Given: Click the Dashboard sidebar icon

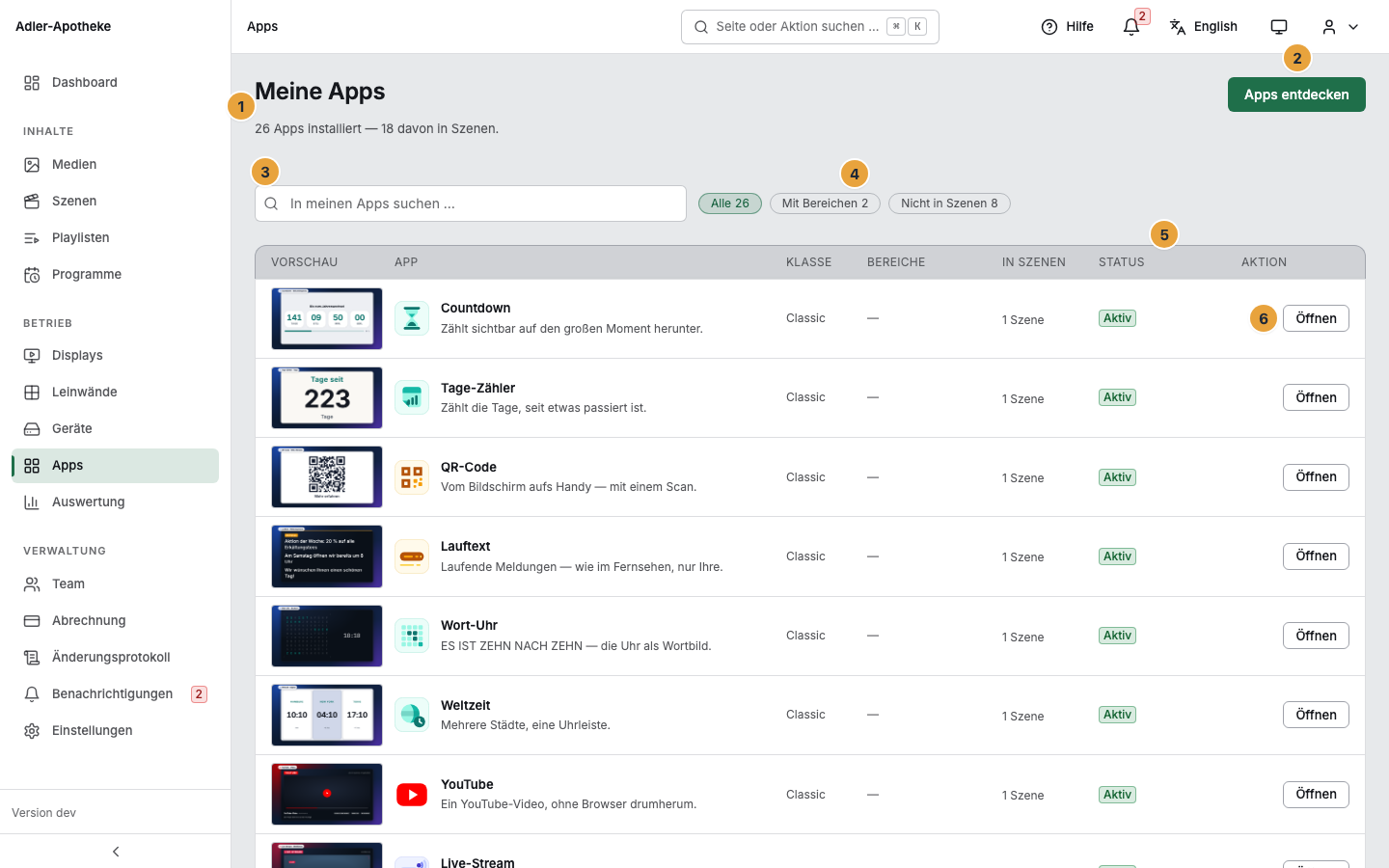Looking at the screenshot, I should click(32, 83).
